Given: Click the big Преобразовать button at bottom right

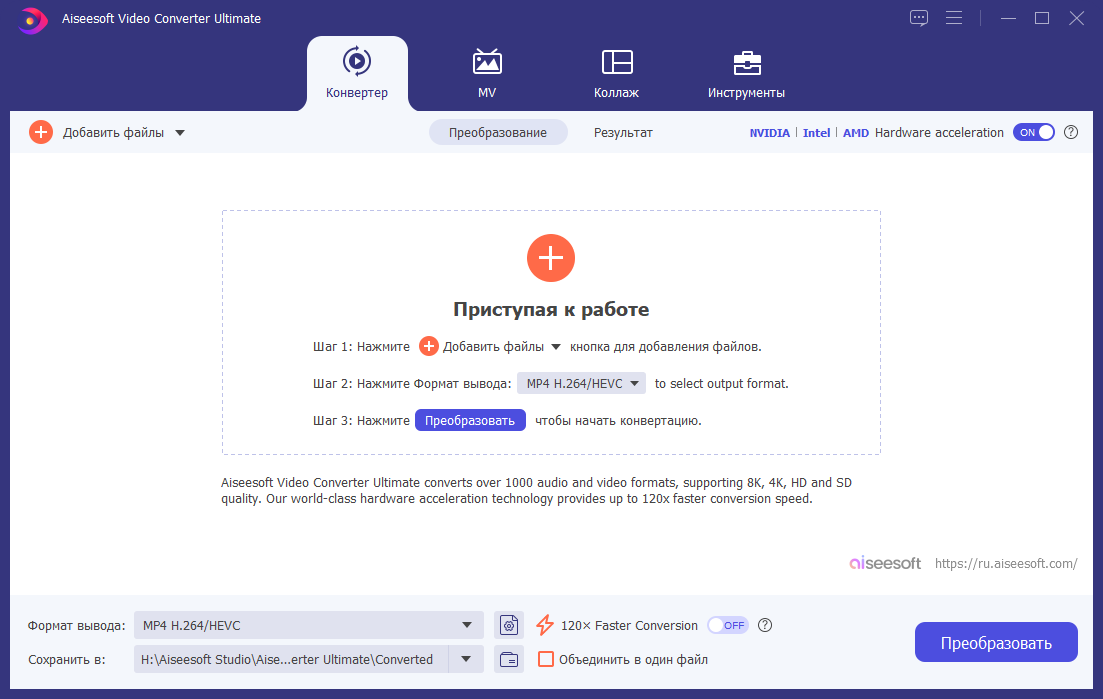Looking at the screenshot, I should click(x=996, y=642).
